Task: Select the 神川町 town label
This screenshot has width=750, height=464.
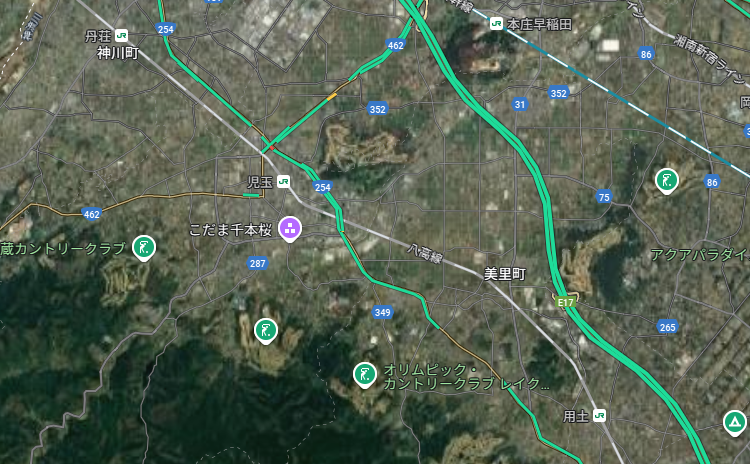Action: coord(118,53)
